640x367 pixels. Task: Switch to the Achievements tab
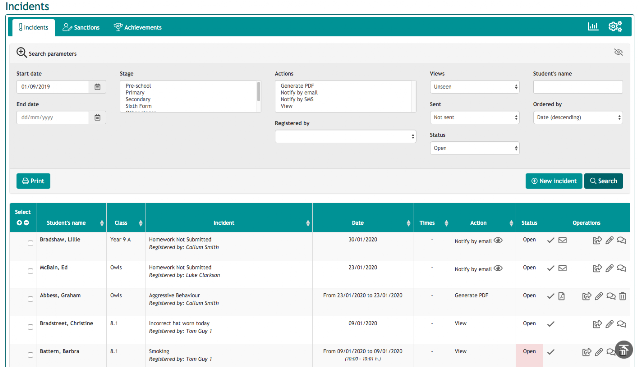(x=138, y=27)
